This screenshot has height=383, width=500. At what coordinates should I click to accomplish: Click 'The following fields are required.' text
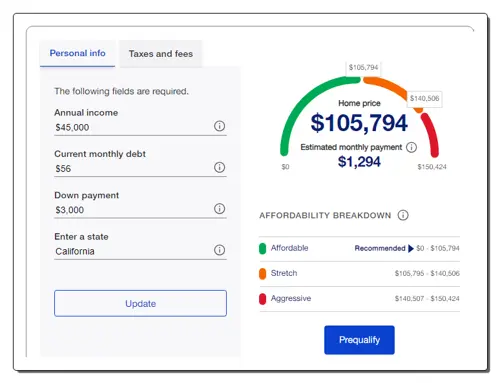click(121, 91)
